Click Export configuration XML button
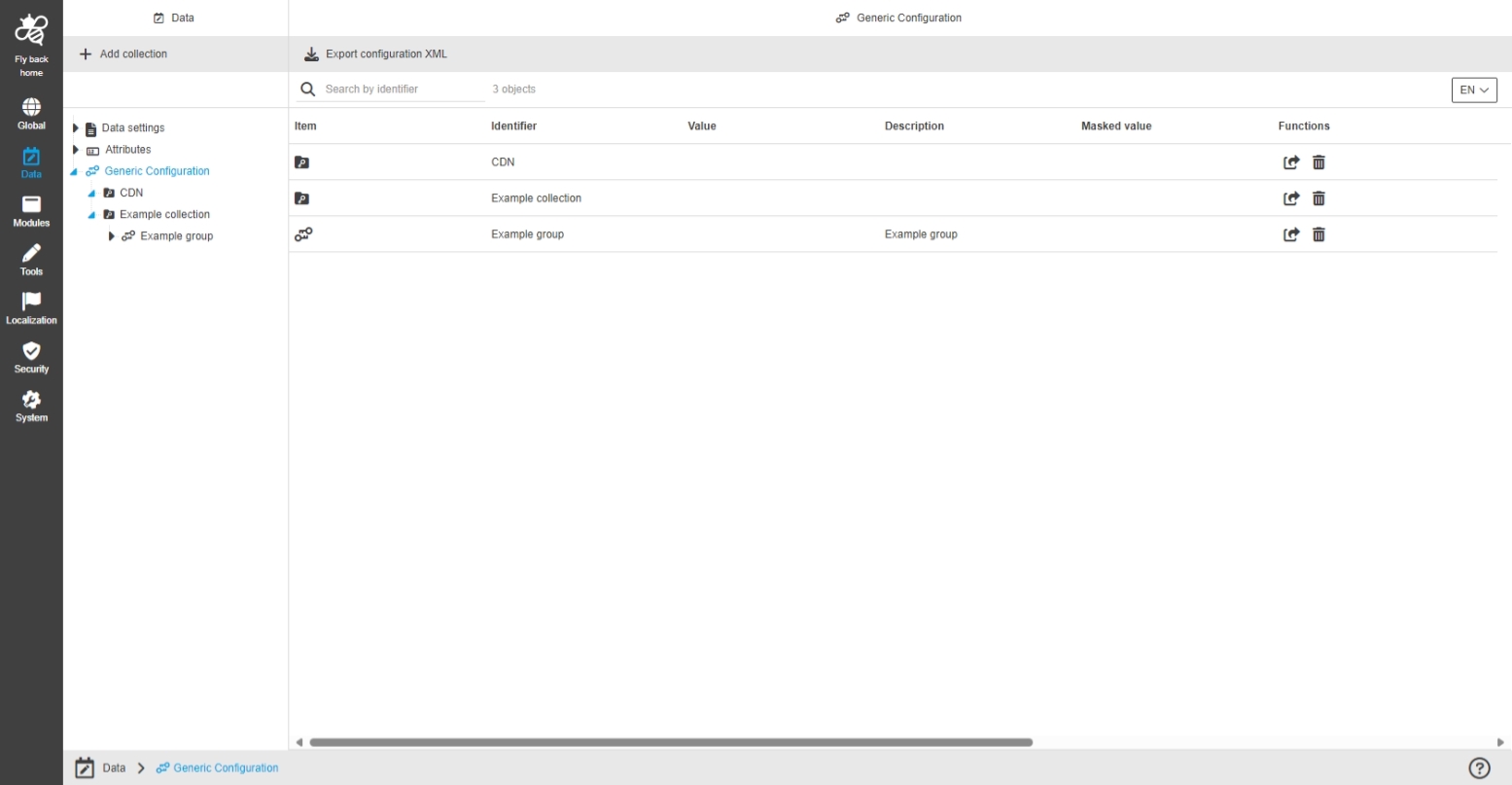The height and width of the screenshot is (785, 1512). pos(375,54)
